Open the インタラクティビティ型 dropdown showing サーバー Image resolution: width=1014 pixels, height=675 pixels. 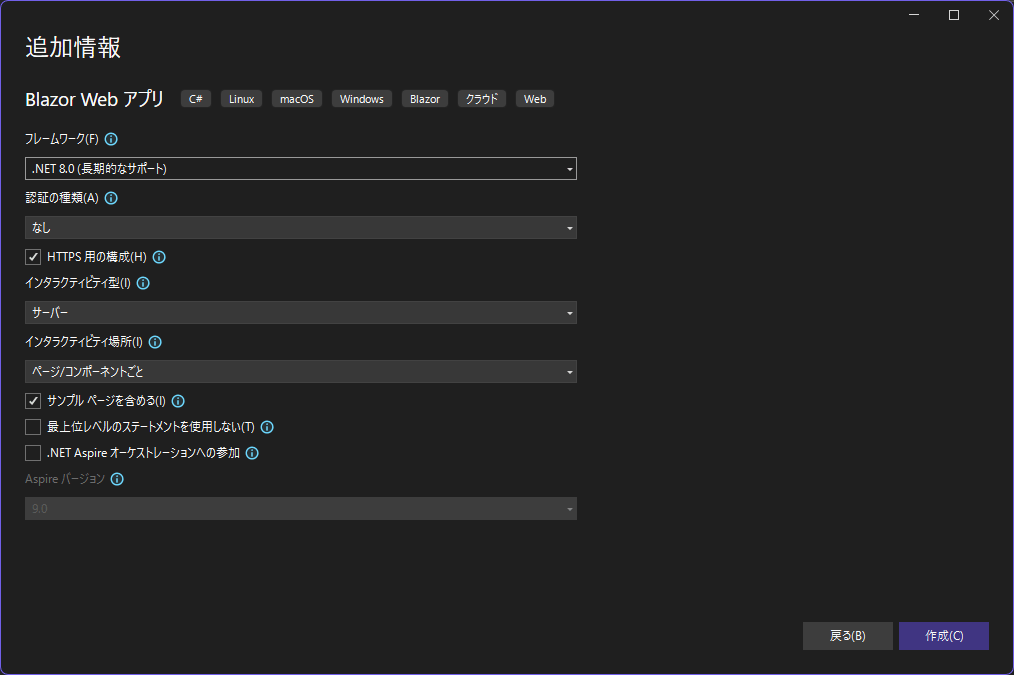(301, 312)
